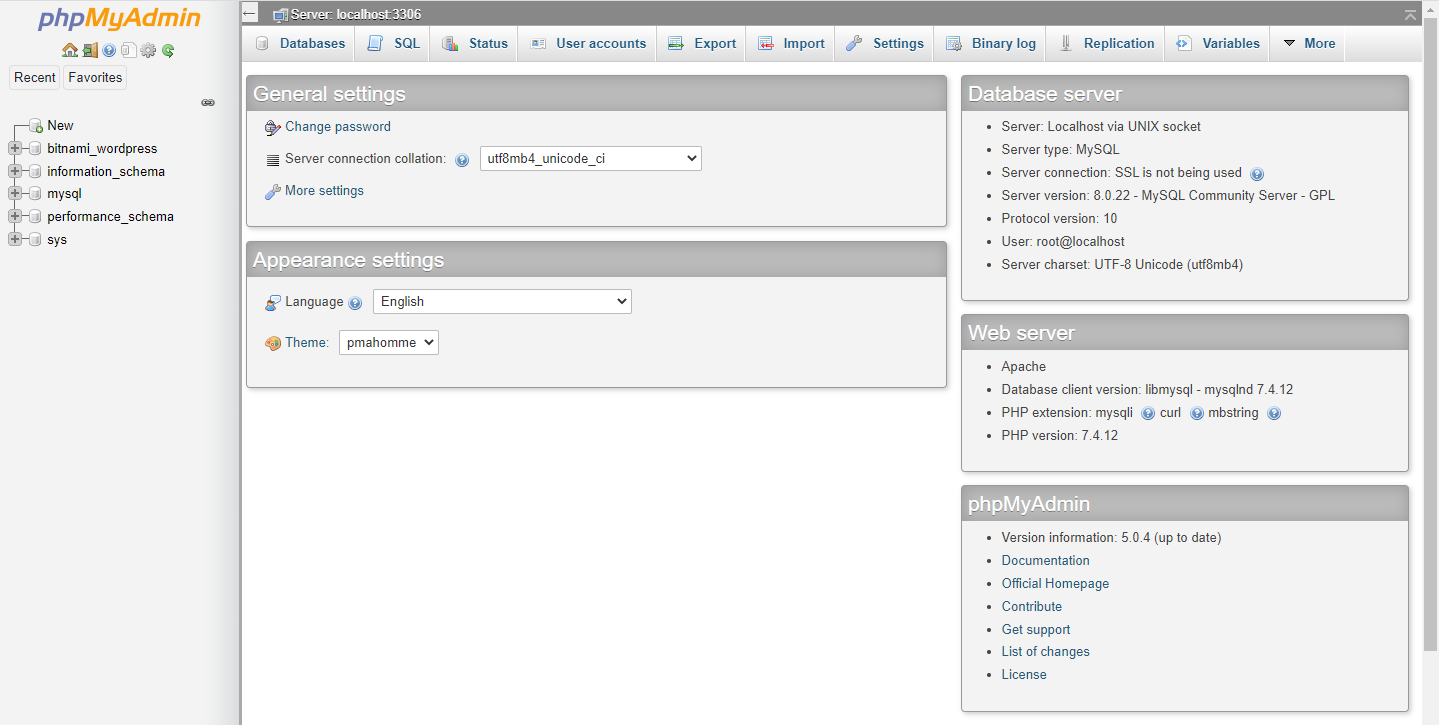Image resolution: width=1439 pixels, height=725 pixels.
Task: Click the text 'User: root@localhost'
Action: (1063, 242)
